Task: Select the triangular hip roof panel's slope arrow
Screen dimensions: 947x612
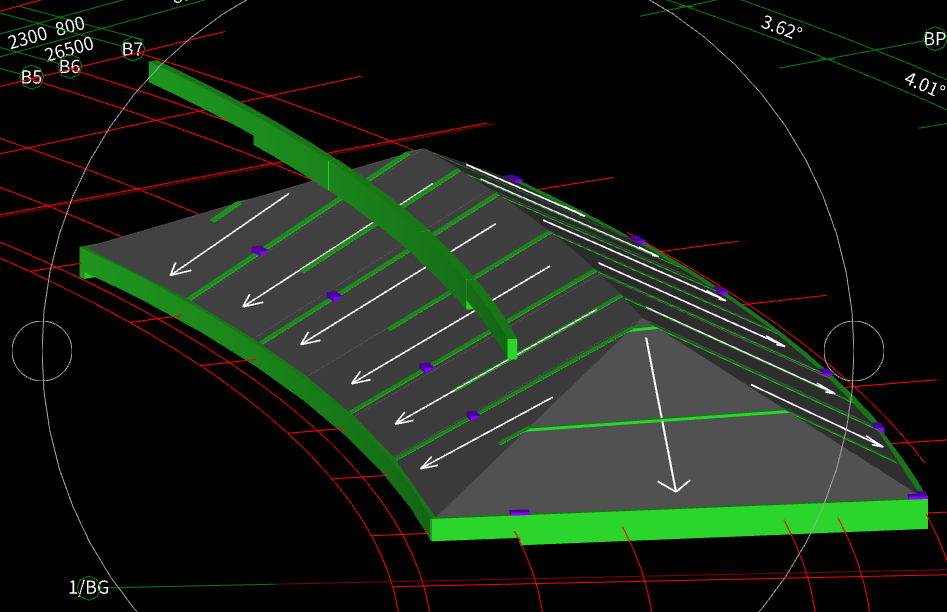Action: 666,415
